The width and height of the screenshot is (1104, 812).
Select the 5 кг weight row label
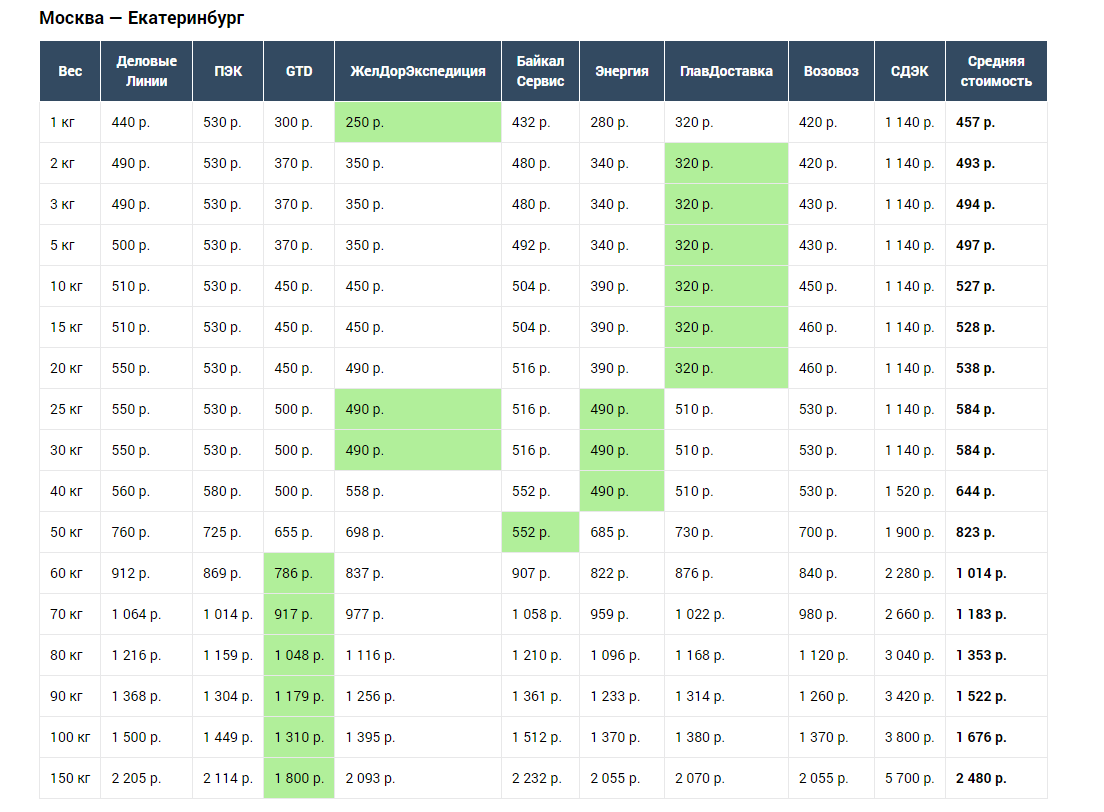click(62, 246)
